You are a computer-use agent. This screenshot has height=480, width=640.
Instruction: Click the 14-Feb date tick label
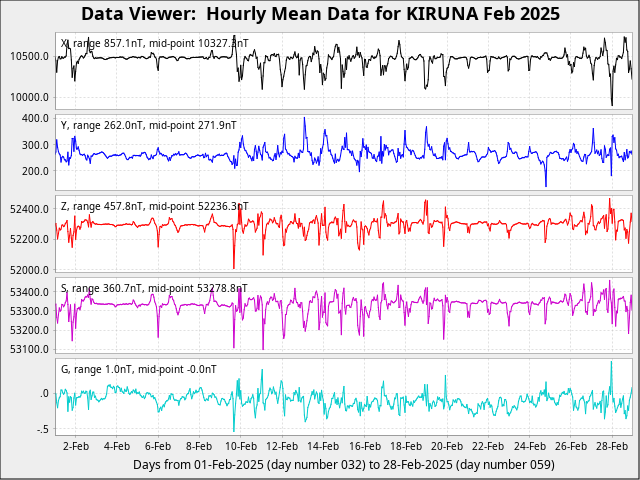point(323,446)
